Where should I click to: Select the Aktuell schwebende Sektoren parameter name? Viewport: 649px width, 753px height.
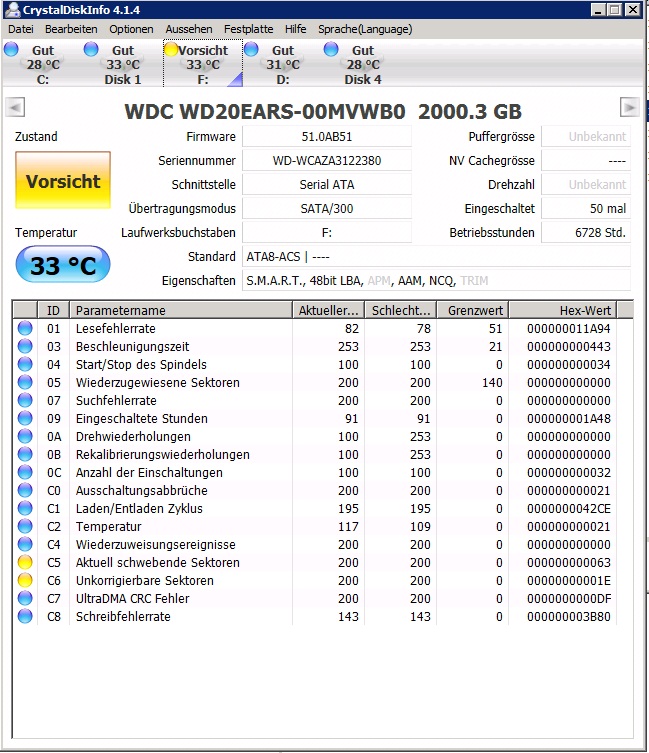click(x=158, y=562)
